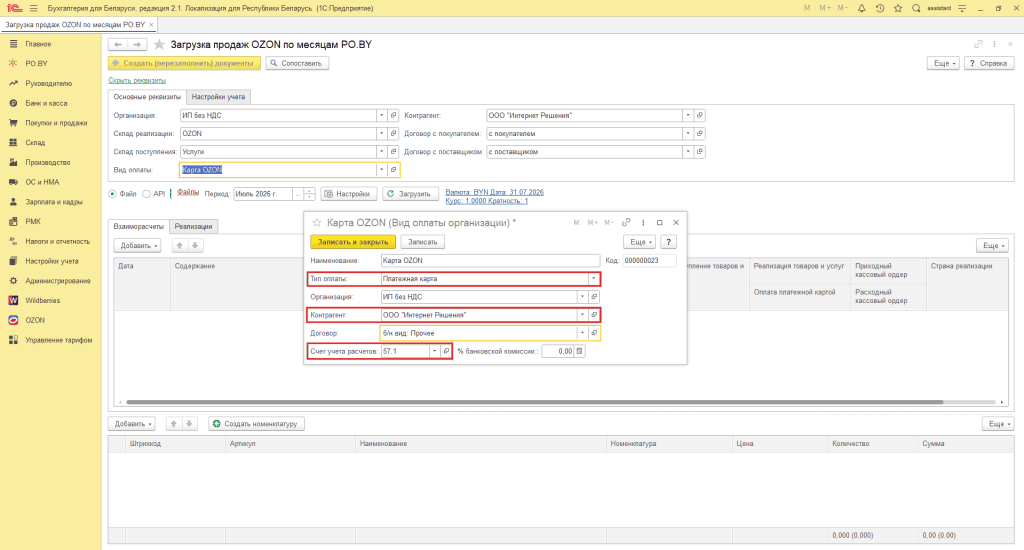Expand Договор с покупателем dropdown
1024x550 pixels.
tap(688, 133)
